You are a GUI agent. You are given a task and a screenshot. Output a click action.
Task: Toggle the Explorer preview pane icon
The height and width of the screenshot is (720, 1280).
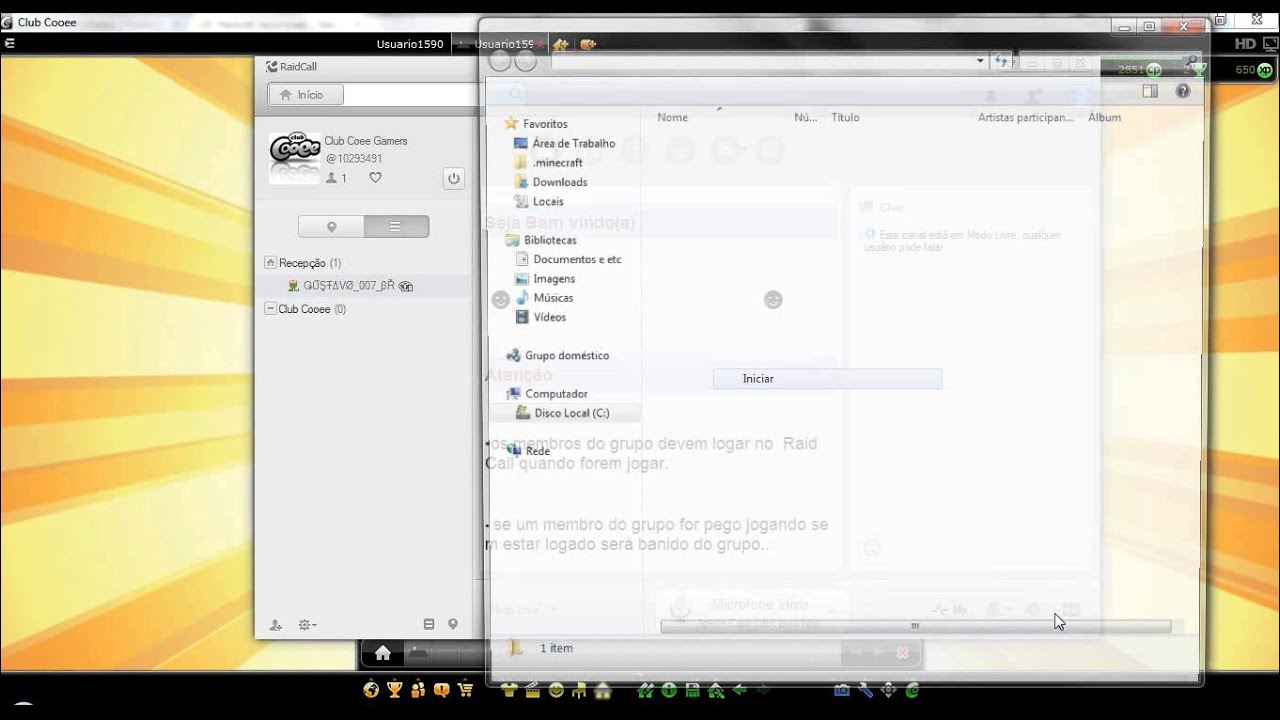1150,91
